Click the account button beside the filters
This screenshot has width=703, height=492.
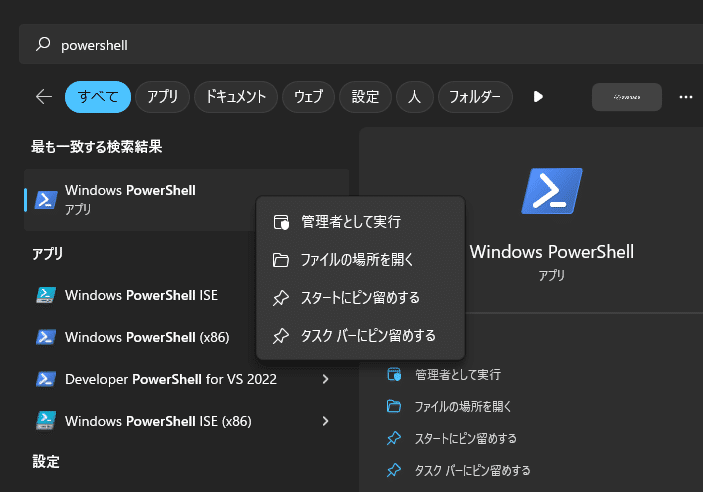pyautogui.click(x=627, y=97)
